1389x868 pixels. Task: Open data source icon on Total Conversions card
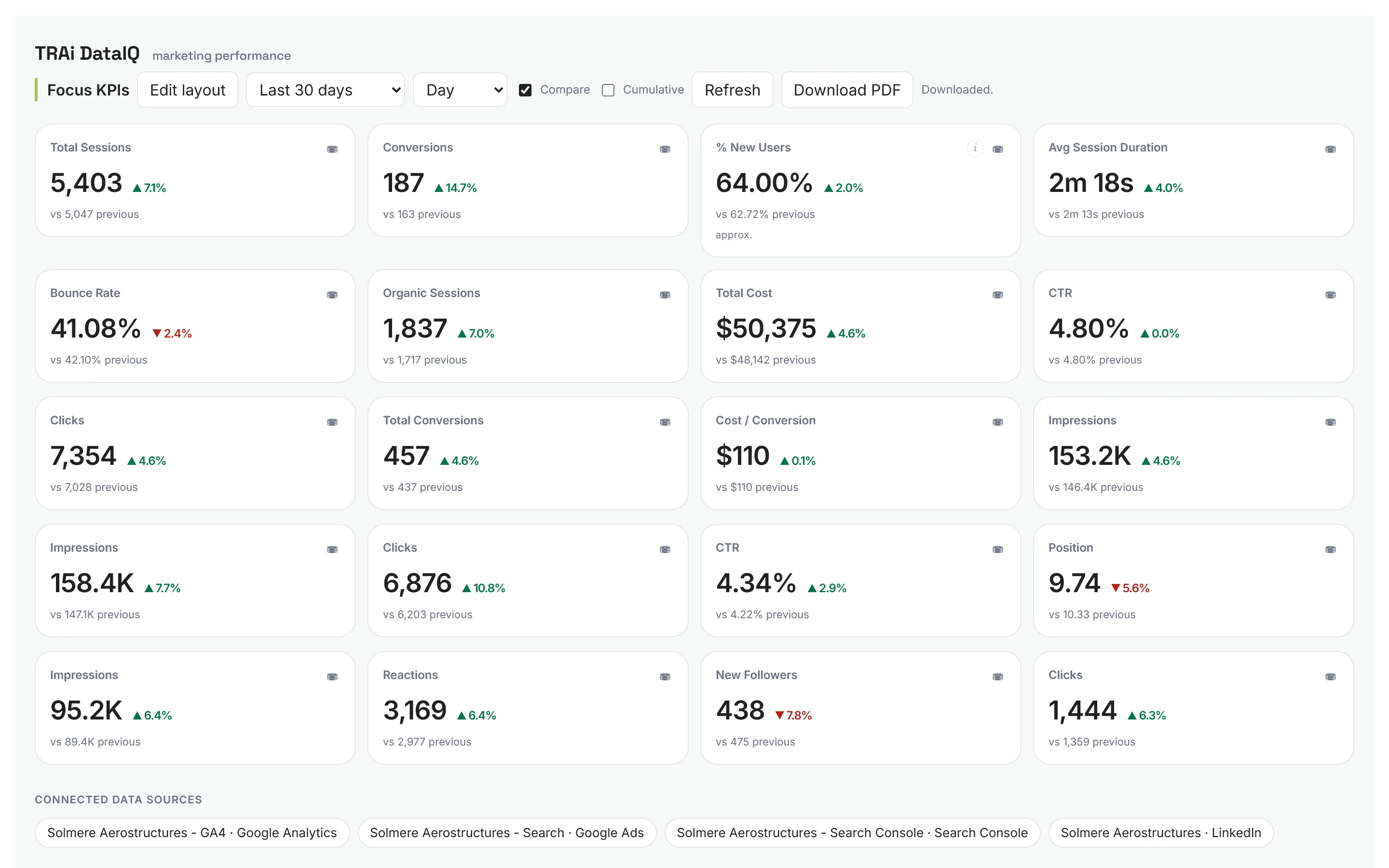(665, 422)
